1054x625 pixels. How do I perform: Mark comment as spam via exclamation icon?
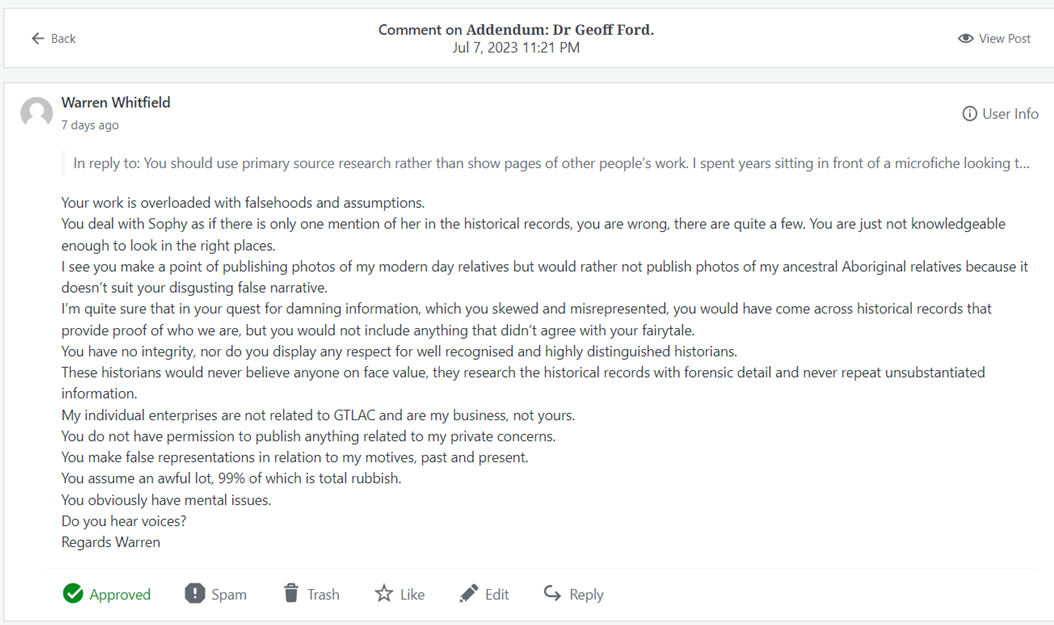(195, 594)
